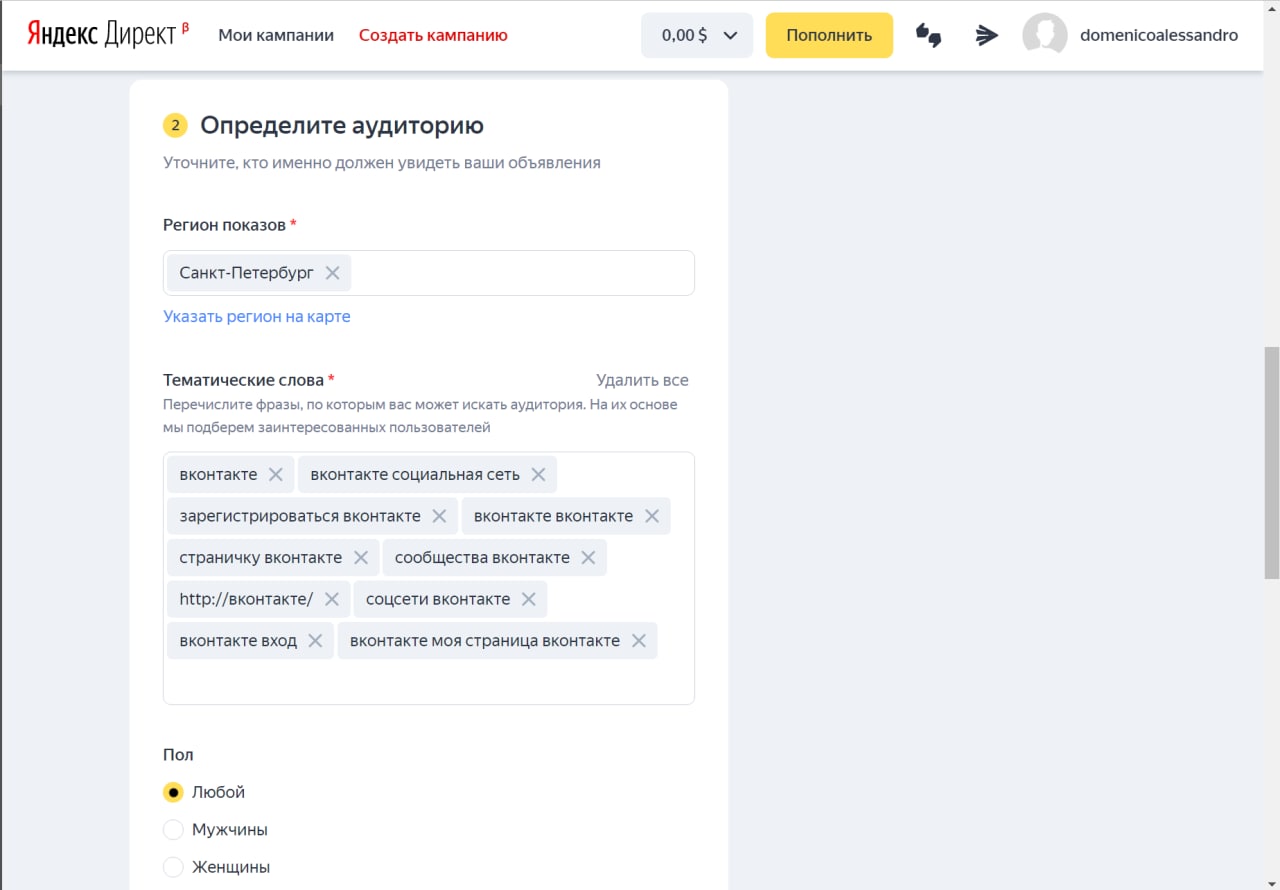Open the feedback thumbs icon

[x=929, y=36]
